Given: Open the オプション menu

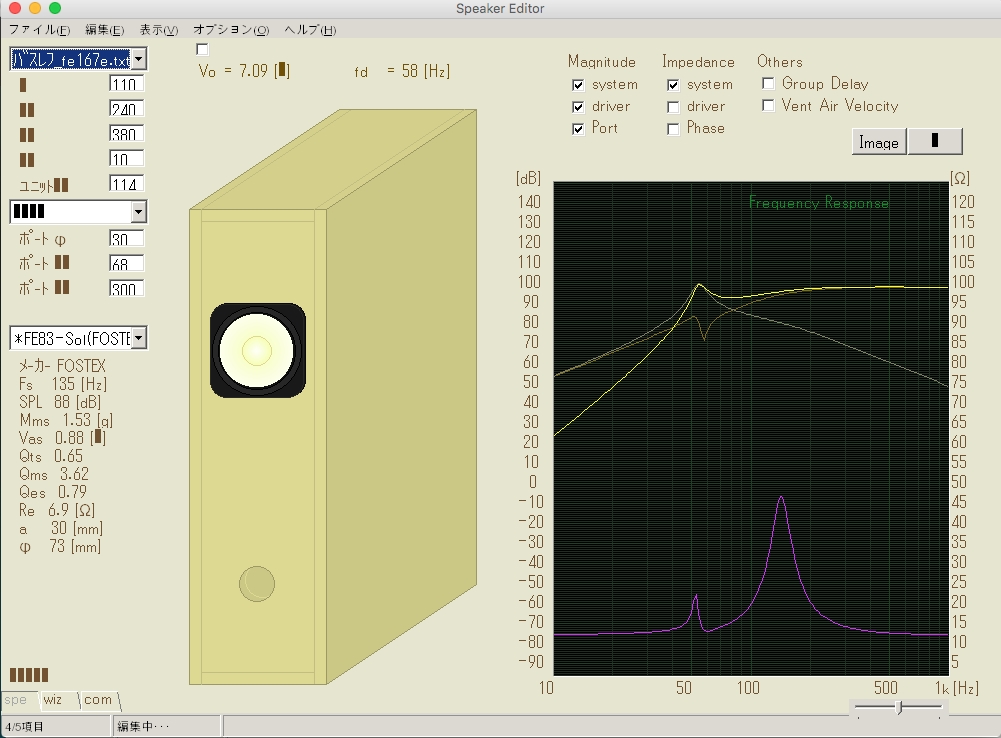Looking at the screenshot, I should (x=231, y=30).
